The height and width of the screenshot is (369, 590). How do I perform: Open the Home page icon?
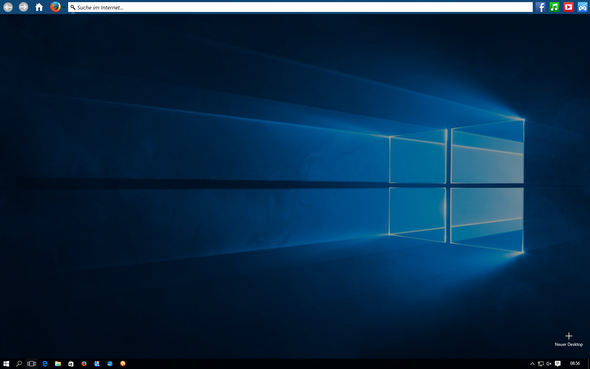(x=39, y=7)
